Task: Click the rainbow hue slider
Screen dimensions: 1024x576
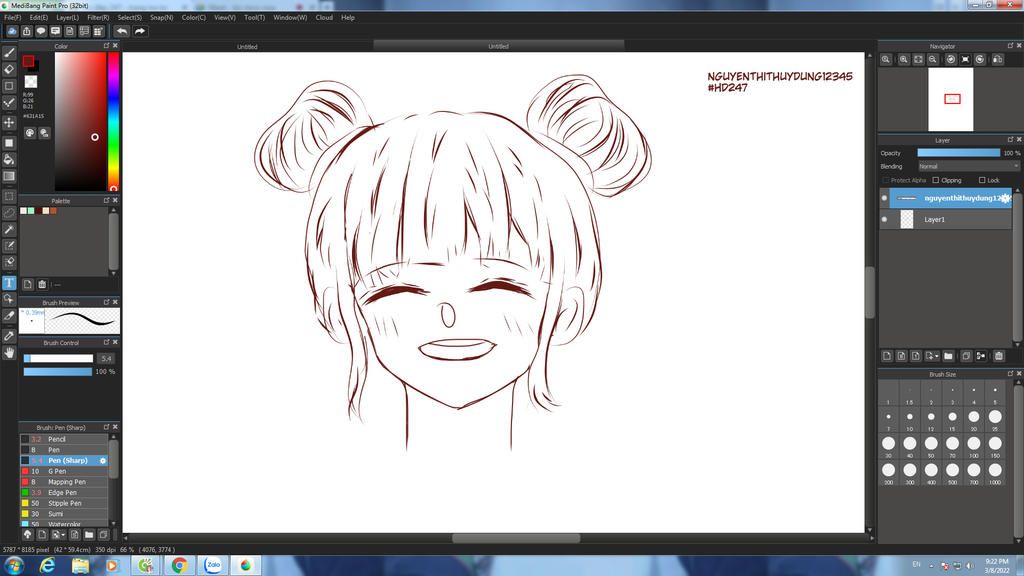Action: (114, 121)
